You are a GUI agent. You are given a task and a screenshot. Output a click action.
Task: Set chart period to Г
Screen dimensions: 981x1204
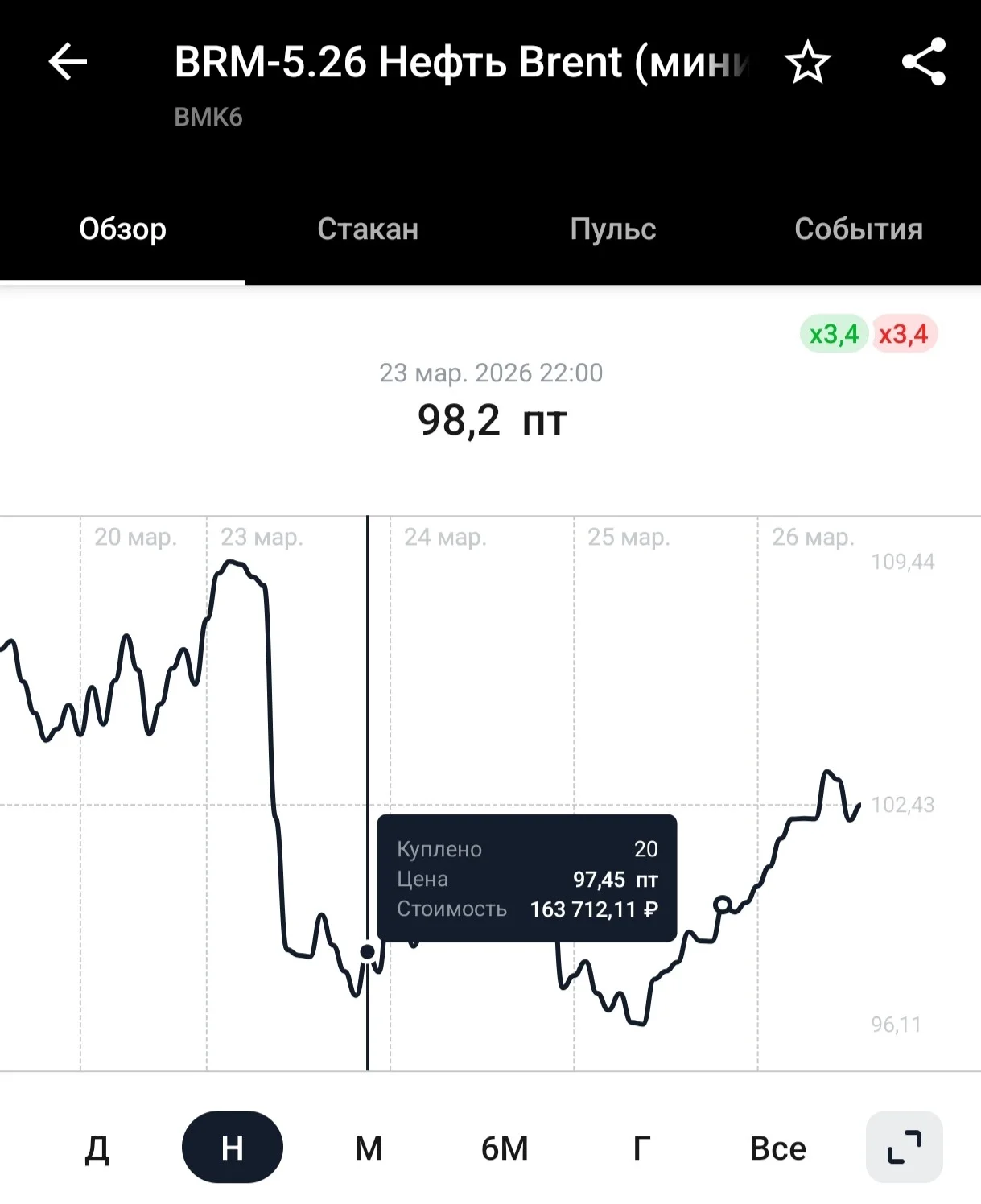(x=641, y=1148)
